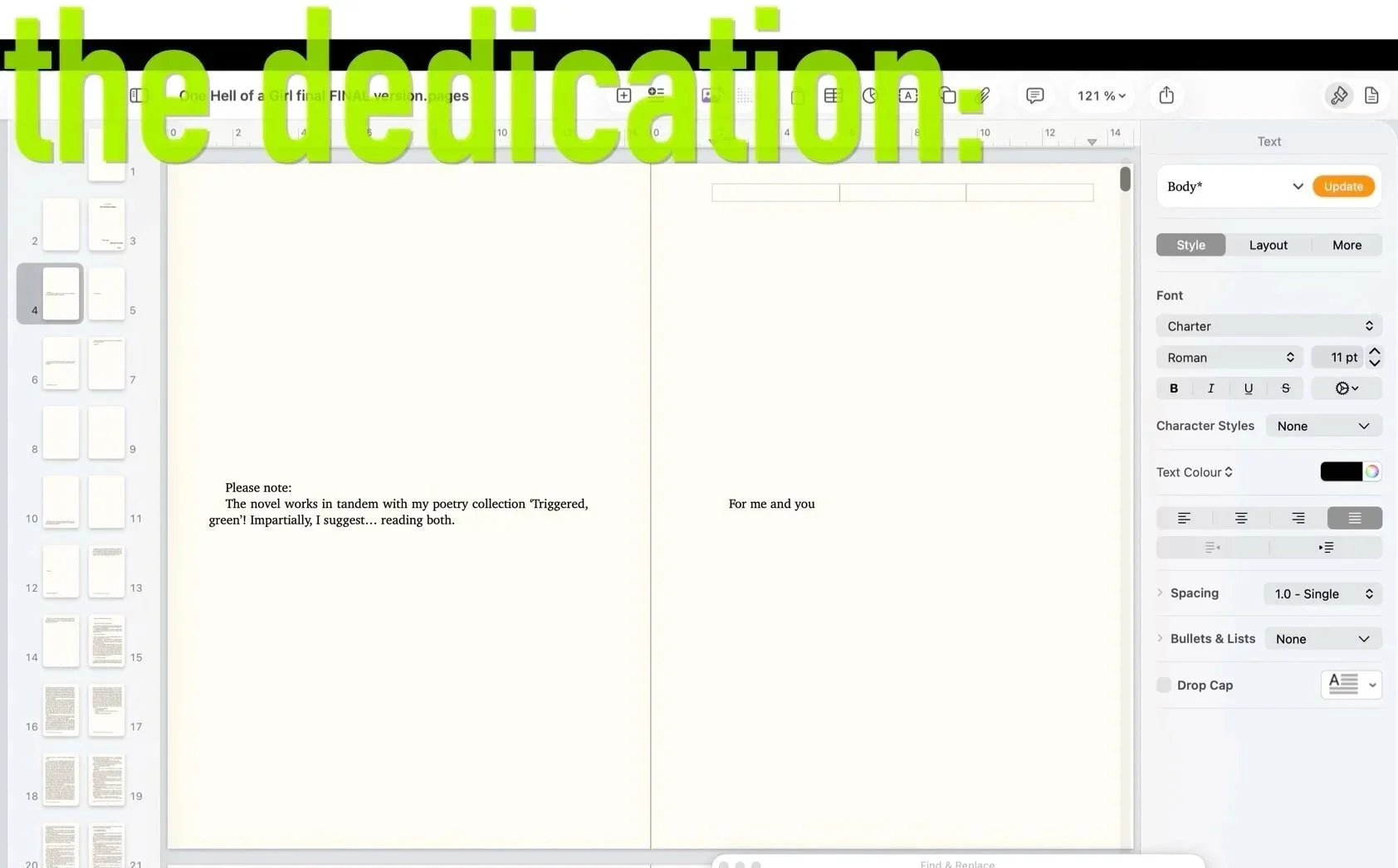1398x868 pixels.
Task: Open the Text Colour type popup
Action: pyautogui.click(x=1195, y=472)
